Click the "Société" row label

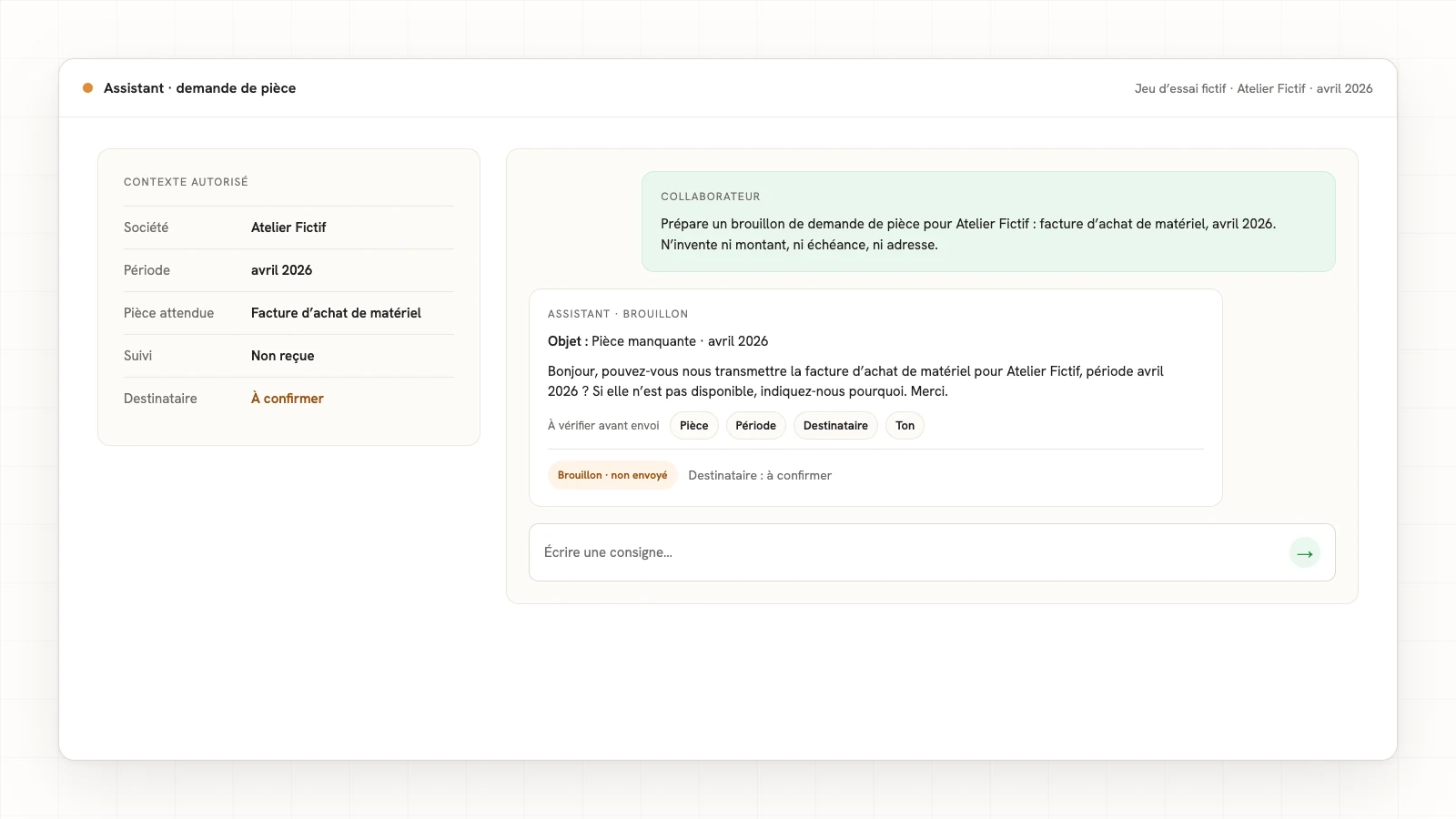click(146, 227)
